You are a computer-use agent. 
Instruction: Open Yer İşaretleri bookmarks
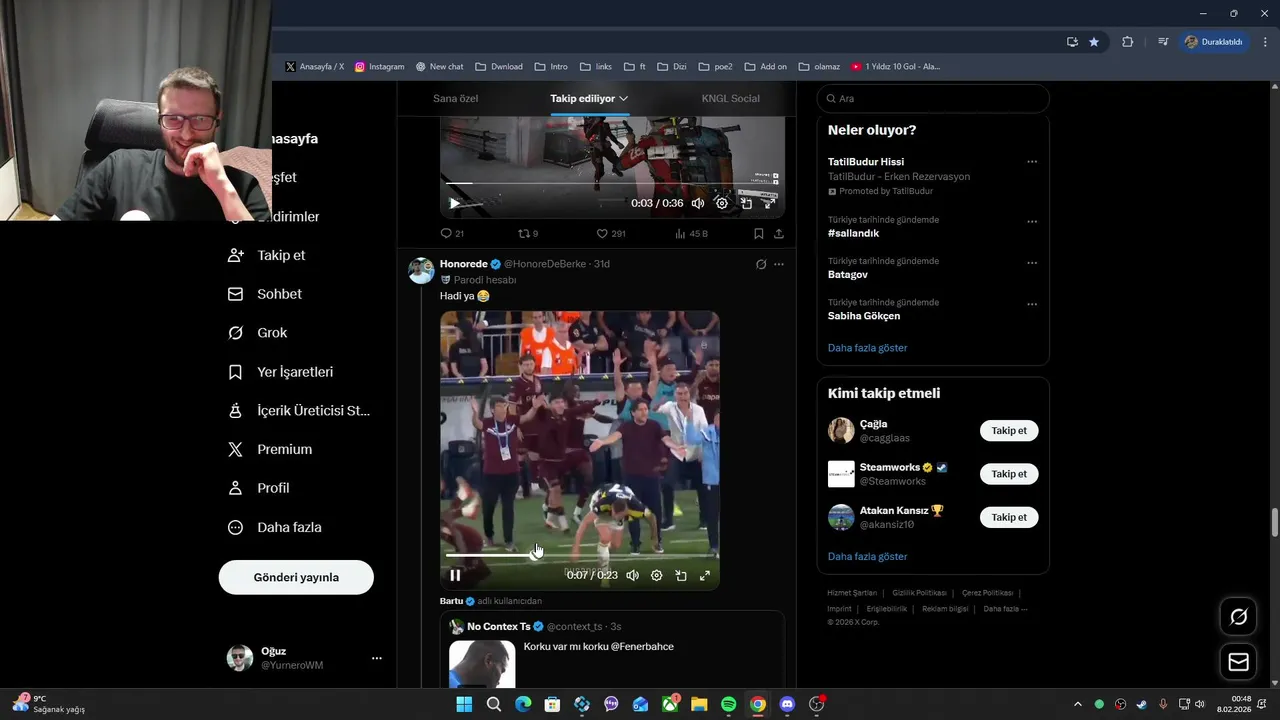281,372
